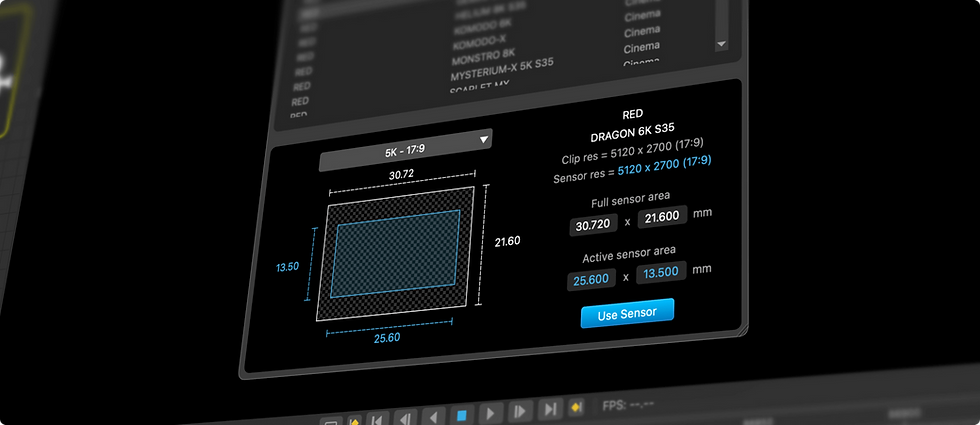The width and height of the screenshot is (980, 425).
Task: Select KOMODO 6K in the camera list
Action: click(484, 28)
